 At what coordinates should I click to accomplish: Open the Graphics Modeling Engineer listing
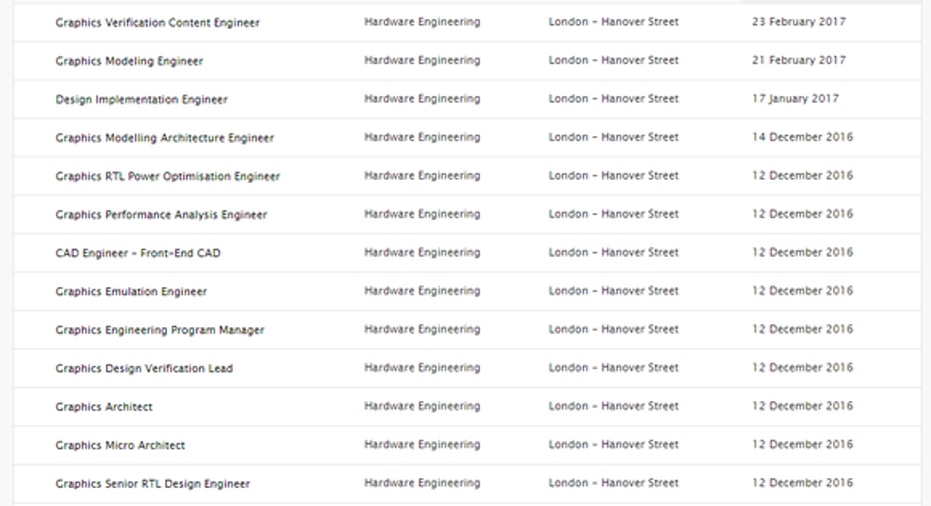[129, 61]
